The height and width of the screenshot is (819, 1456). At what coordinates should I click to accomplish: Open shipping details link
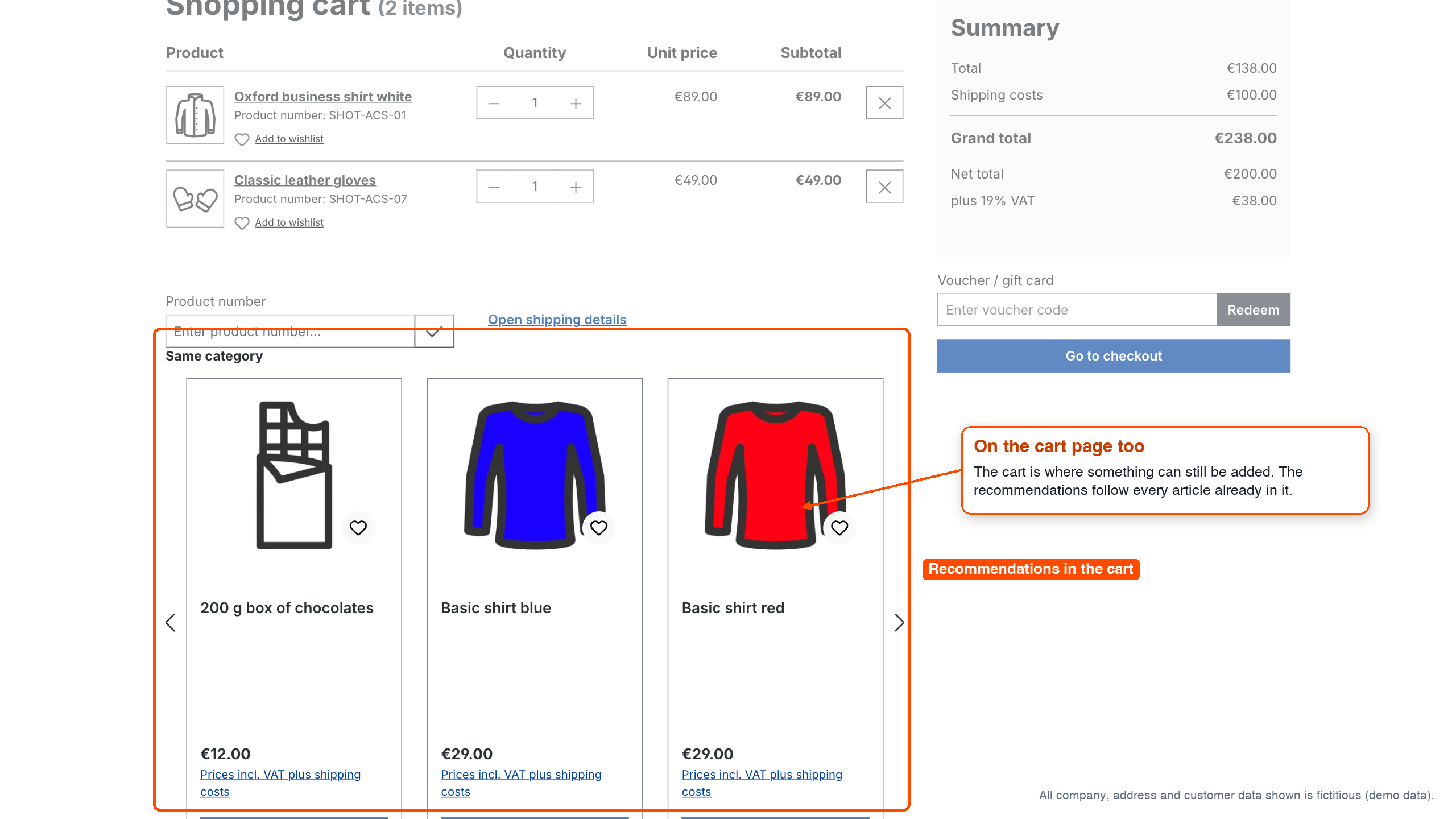coord(557,320)
